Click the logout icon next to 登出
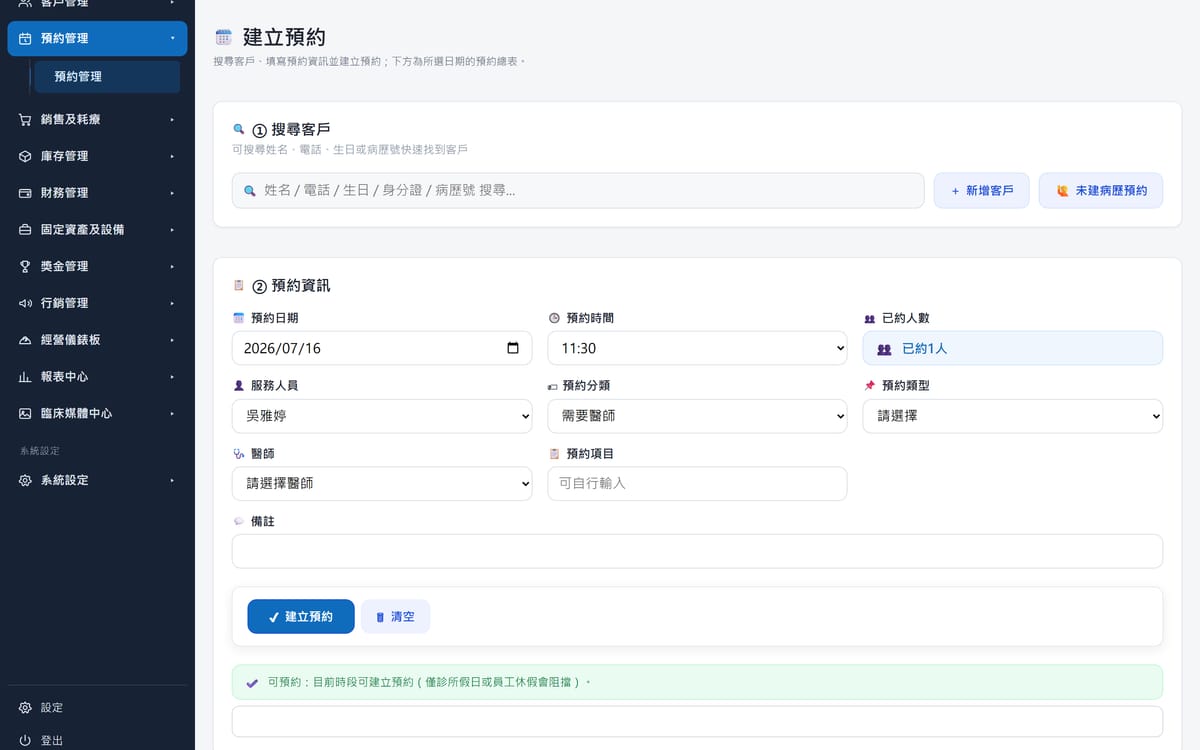This screenshot has width=1200, height=750. point(25,741)
